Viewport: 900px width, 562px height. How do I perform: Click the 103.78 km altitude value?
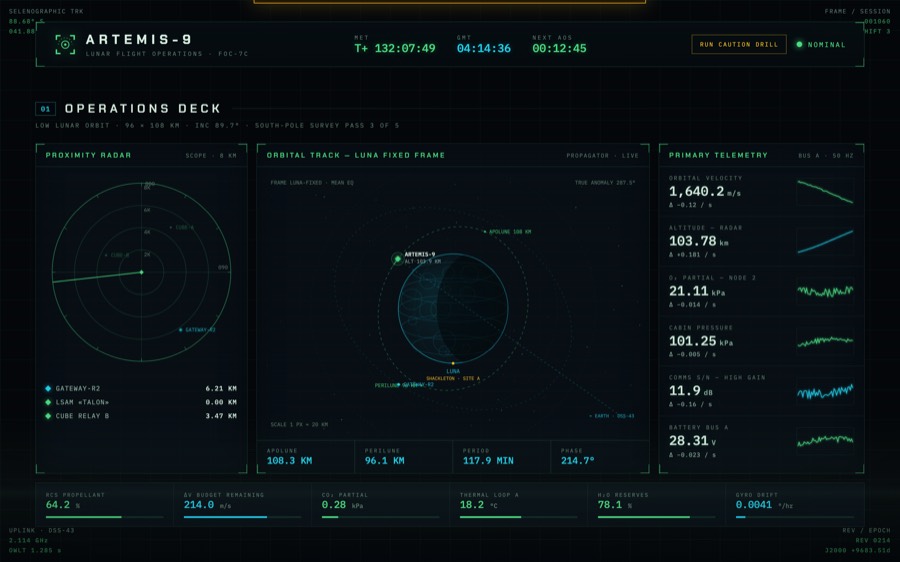click(699, 242)
